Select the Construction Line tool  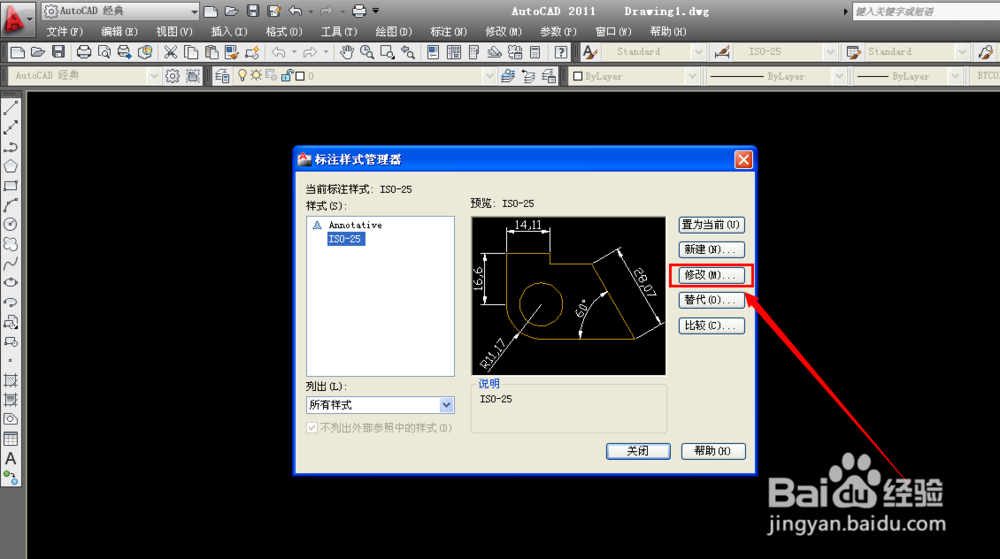point(11,127)
